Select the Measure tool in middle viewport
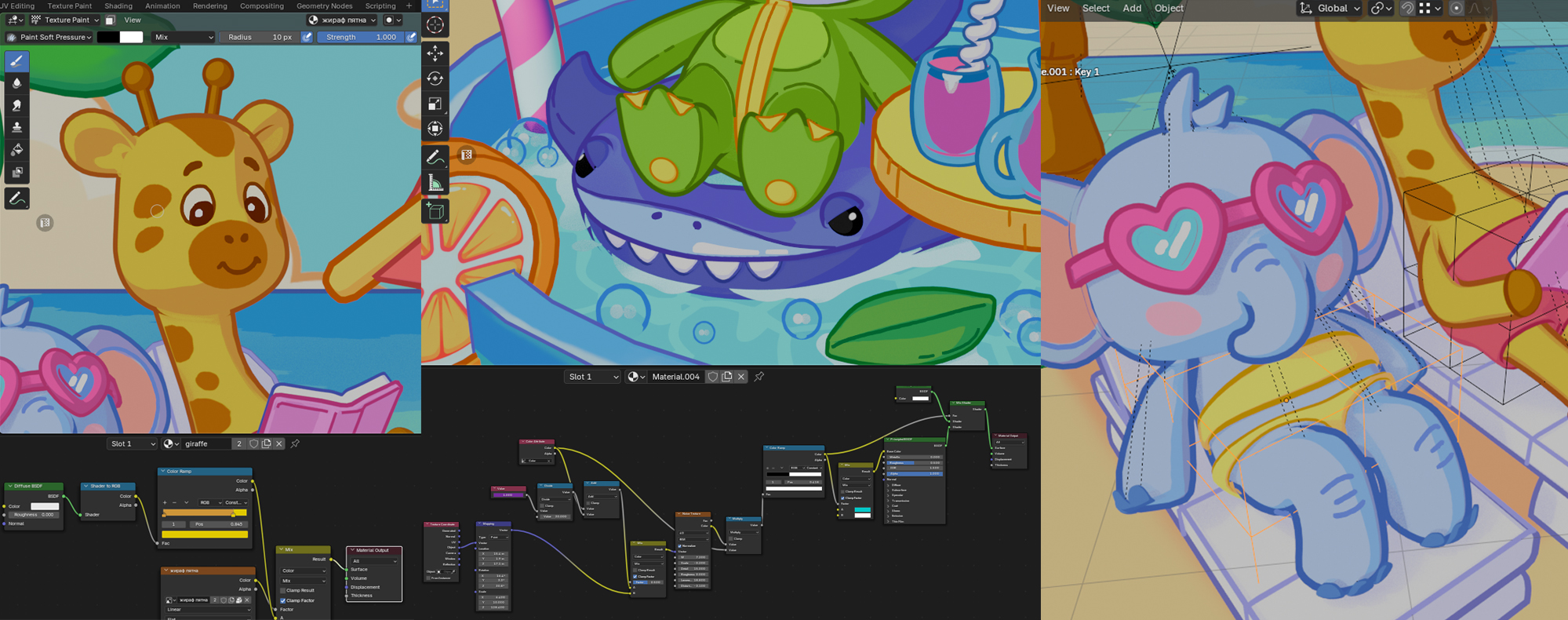Screen dimensions: 1568x620 point(435,184)
